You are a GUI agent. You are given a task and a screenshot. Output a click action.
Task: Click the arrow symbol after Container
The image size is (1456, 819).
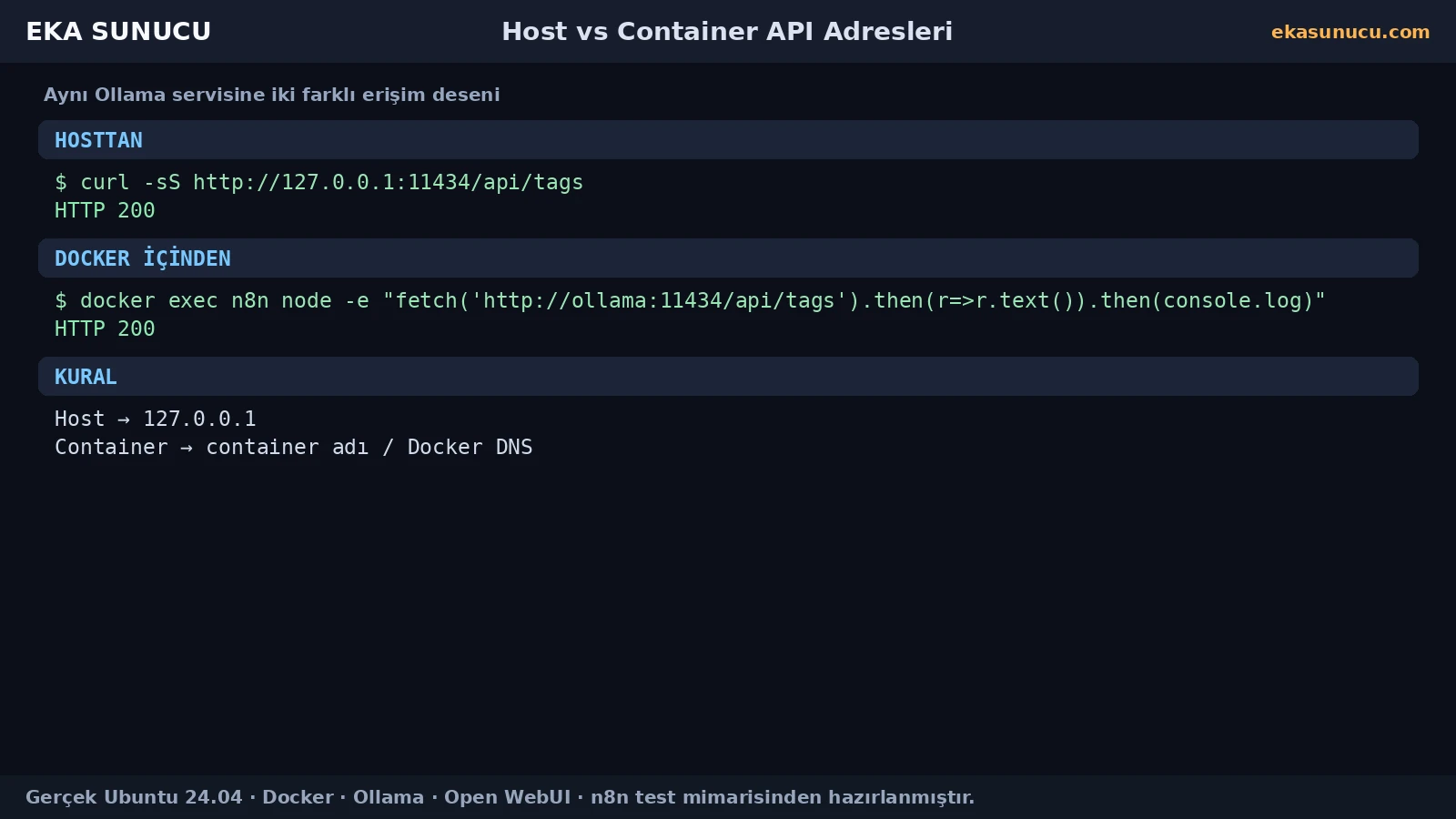[x=187, y=448]
